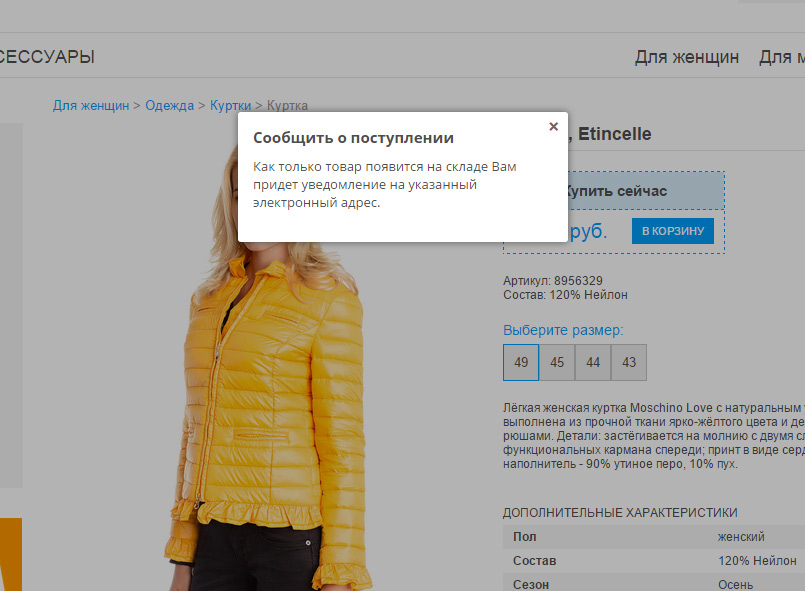805x591 pixels.
Task: Add the jacket with В КОРЗИНУ button
Action: (x=672, y=232)
